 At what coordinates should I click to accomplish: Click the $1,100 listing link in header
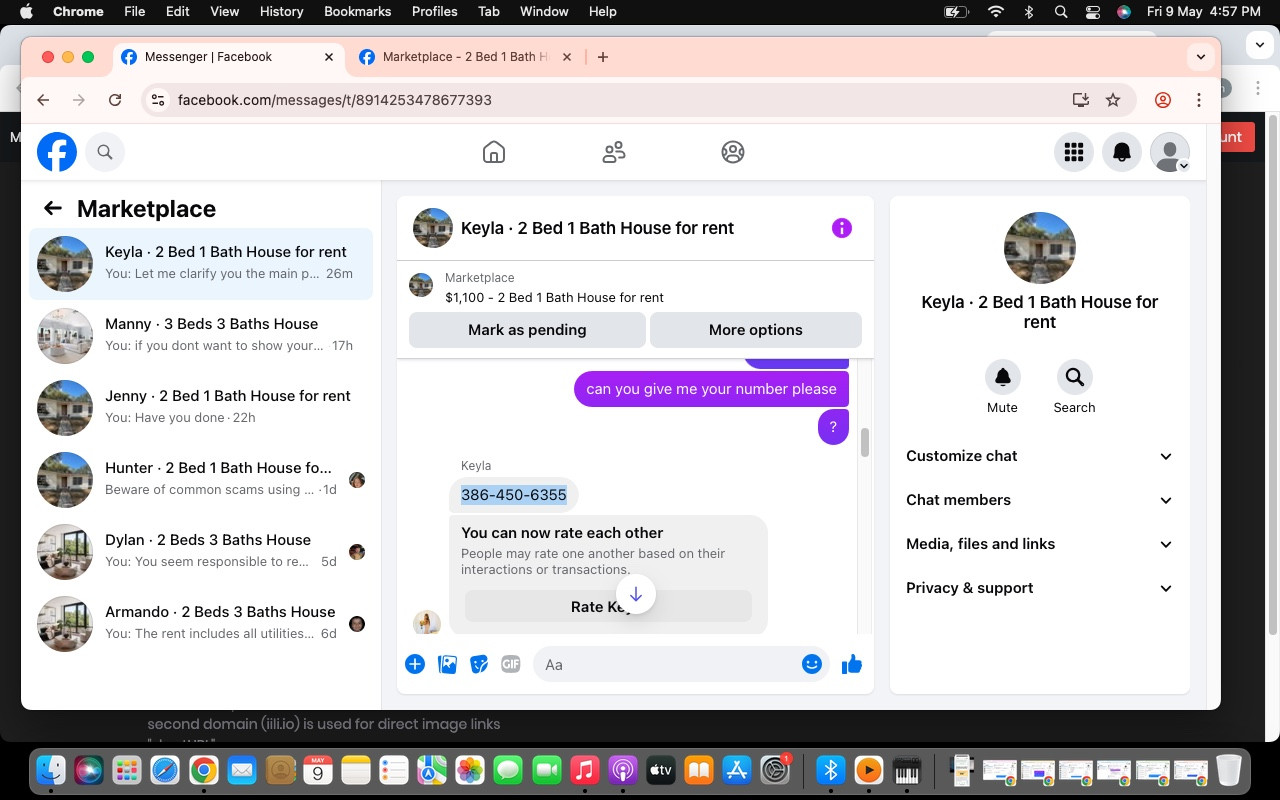[x=554, y=297]
